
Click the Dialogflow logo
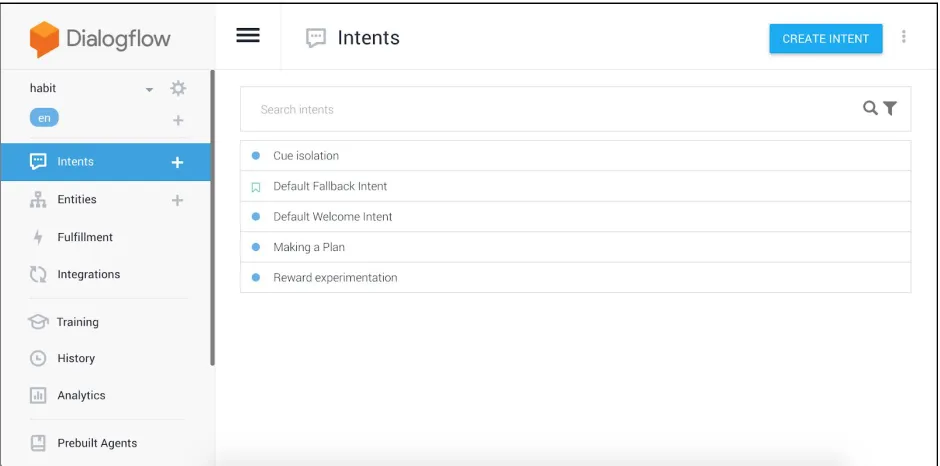pos(100,39)
